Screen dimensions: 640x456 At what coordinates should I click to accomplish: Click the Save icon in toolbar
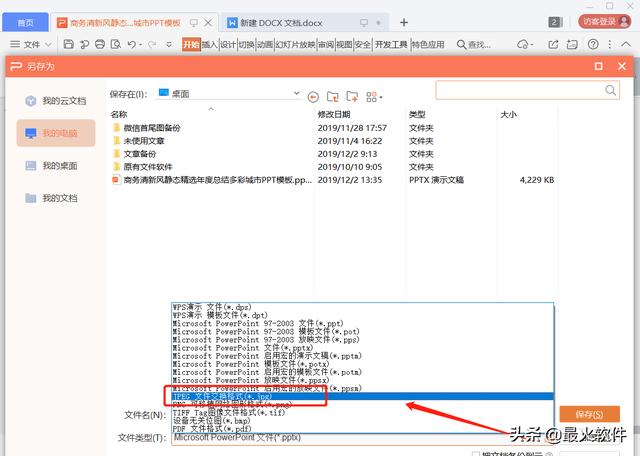(x=69, y=44)
